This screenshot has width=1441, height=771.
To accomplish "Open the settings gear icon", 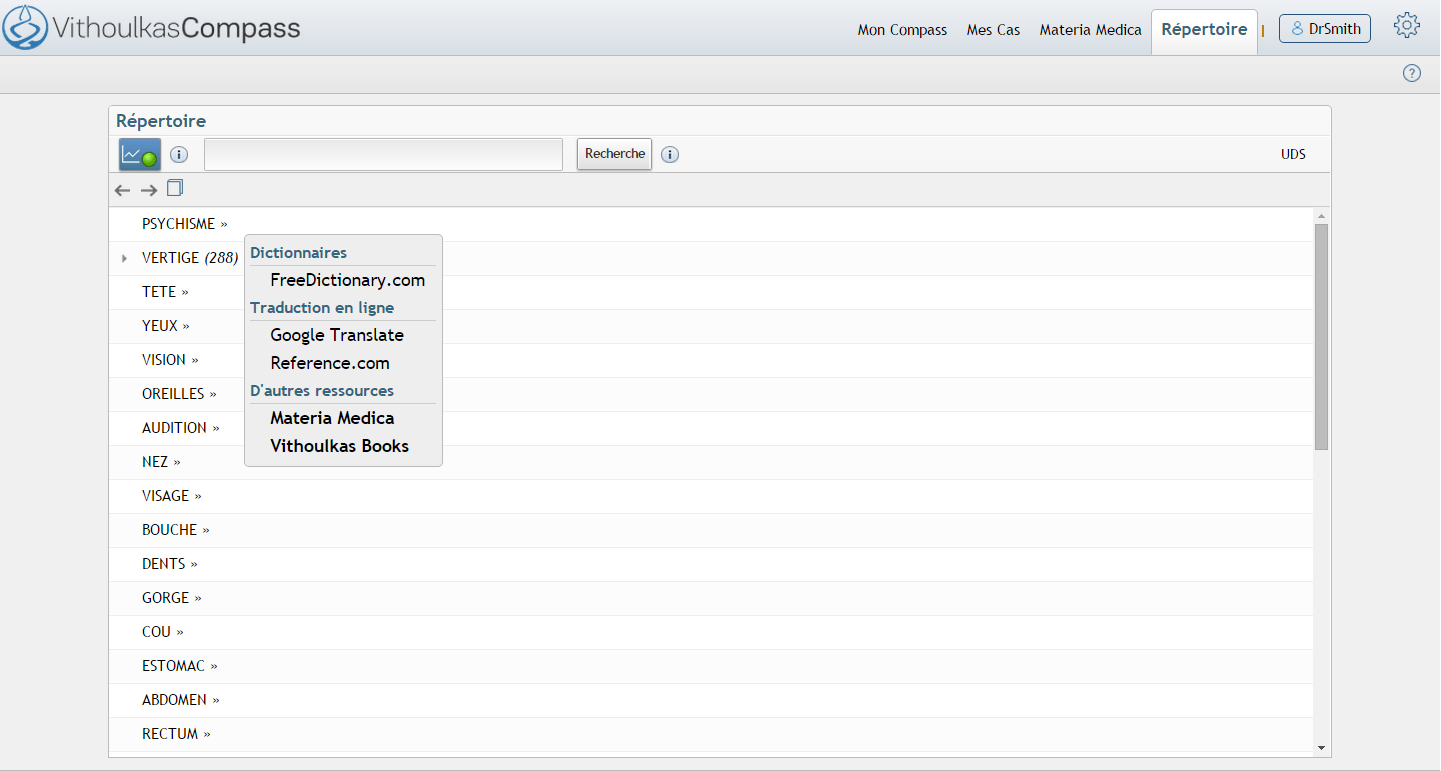I will click(x=1407, y=26).
